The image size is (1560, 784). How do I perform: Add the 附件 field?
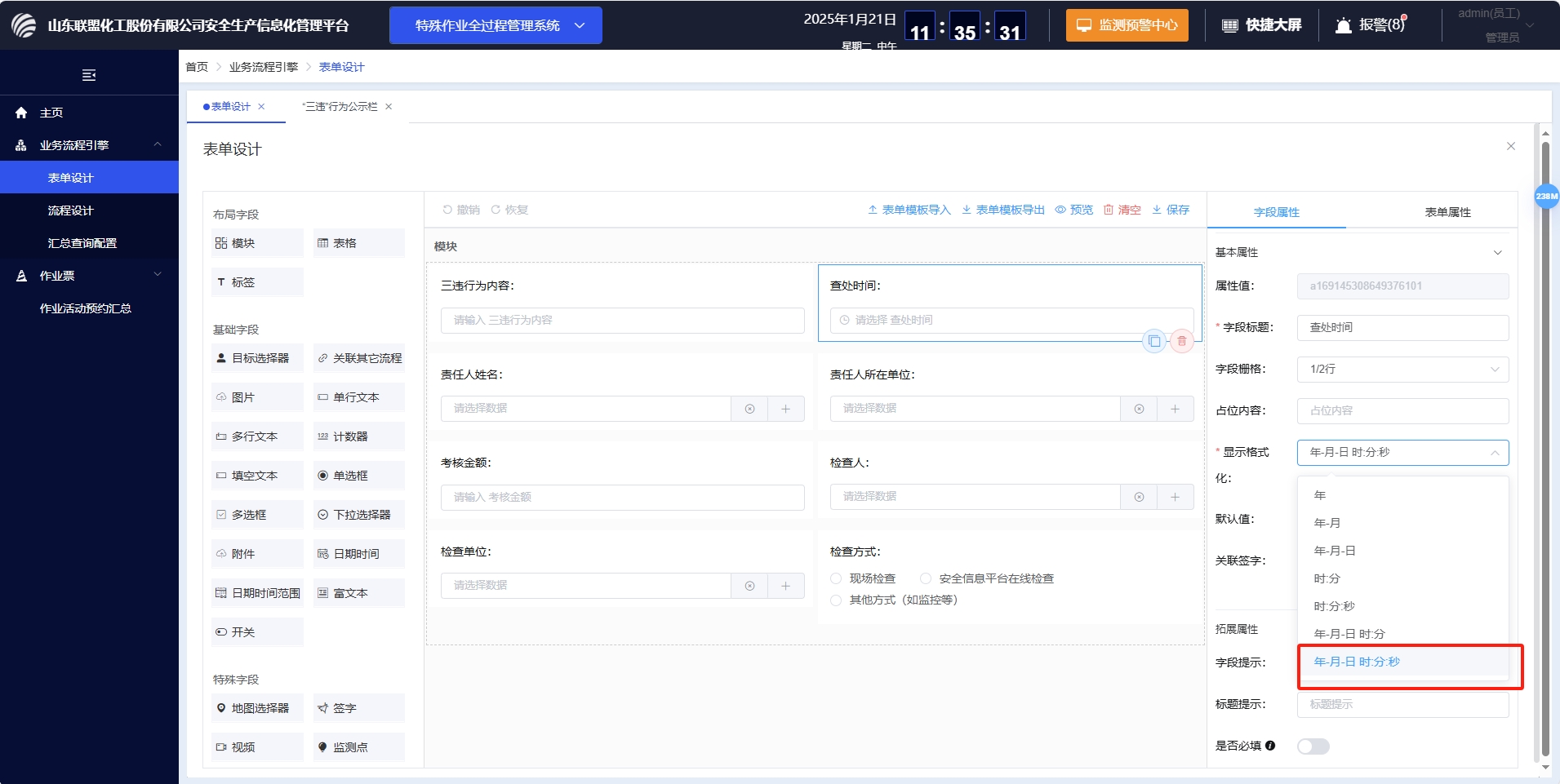pos(257,554)
